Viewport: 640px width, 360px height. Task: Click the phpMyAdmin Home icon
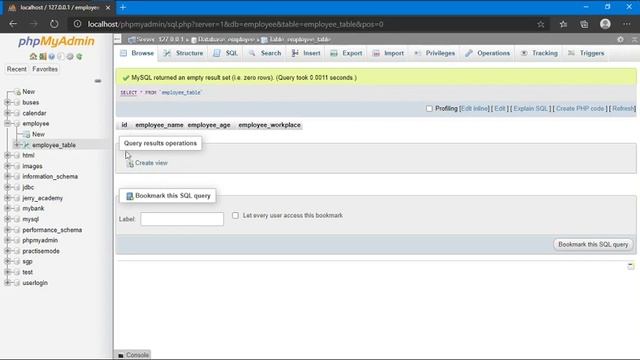pos(33,56)
